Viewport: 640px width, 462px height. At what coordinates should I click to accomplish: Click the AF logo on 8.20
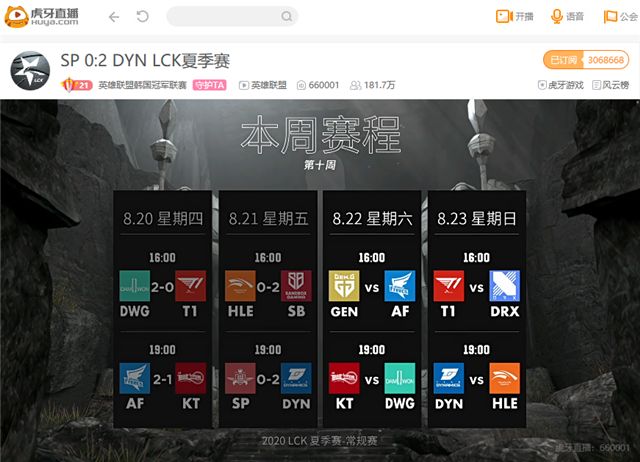tap(135, 378)
